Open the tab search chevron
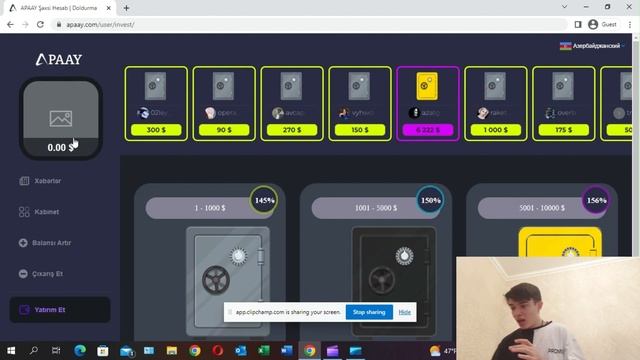This screenshot has height=360, width=640. click(x=564, y=7)
